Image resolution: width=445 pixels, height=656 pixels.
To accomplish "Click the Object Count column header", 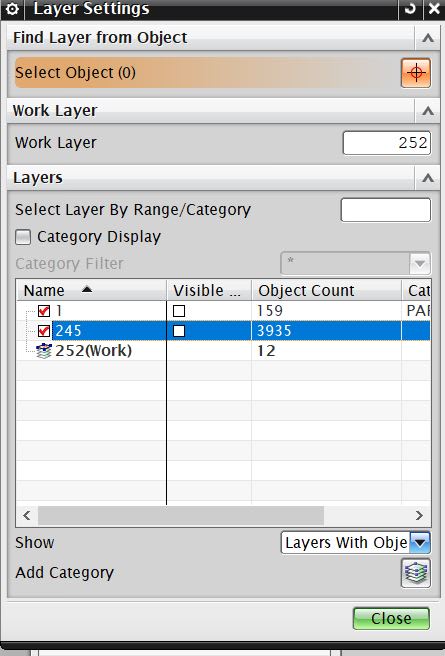I will pyautogui.click(x=326, y=290).
